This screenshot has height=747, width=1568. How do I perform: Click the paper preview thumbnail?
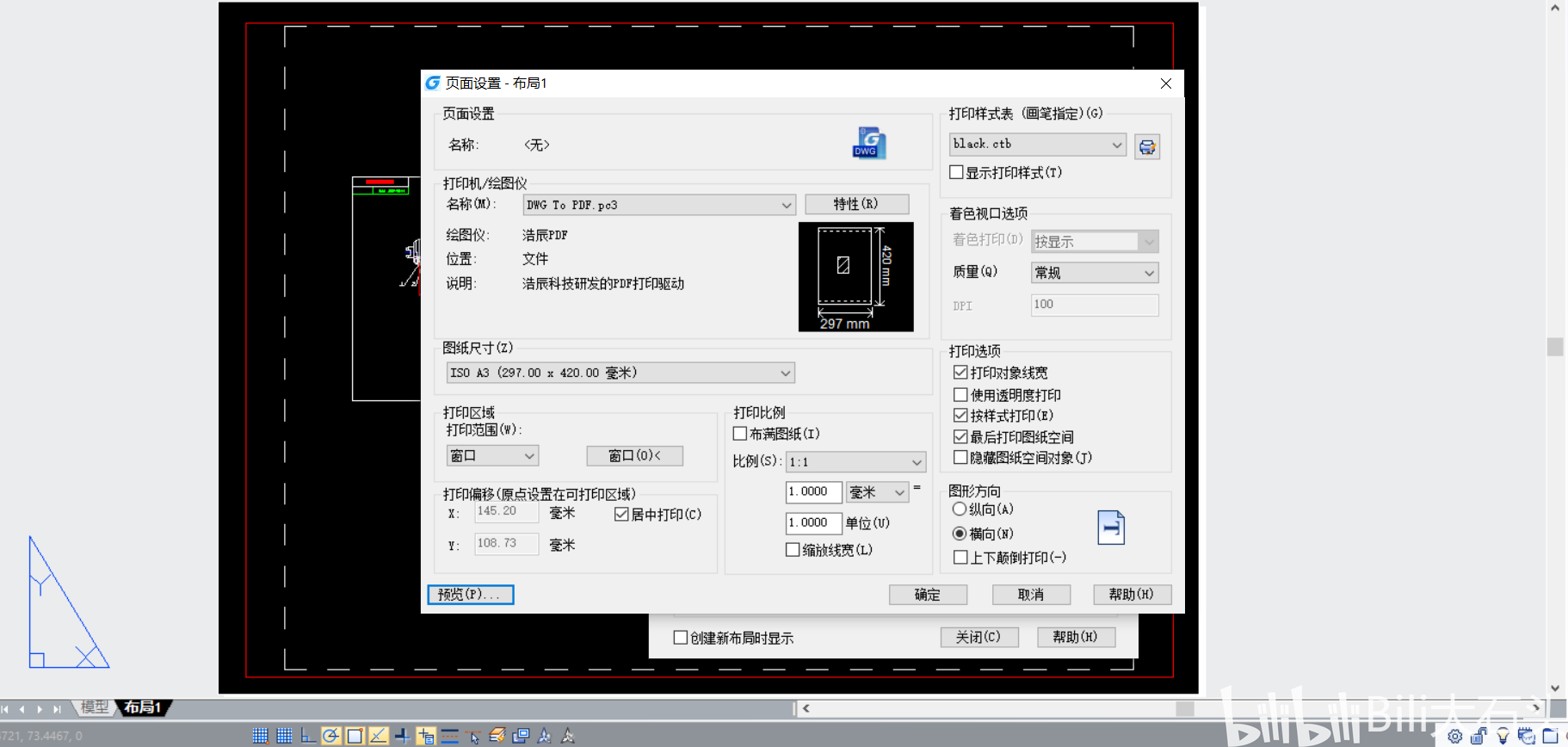point(855,277)
